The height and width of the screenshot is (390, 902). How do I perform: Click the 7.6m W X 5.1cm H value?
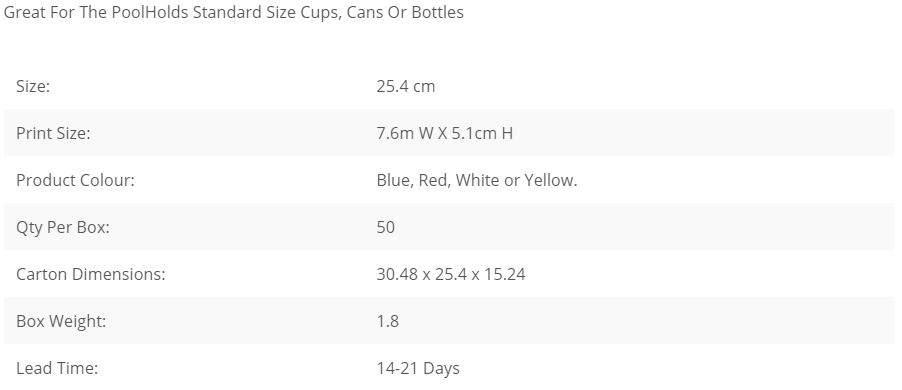[445, 133]
